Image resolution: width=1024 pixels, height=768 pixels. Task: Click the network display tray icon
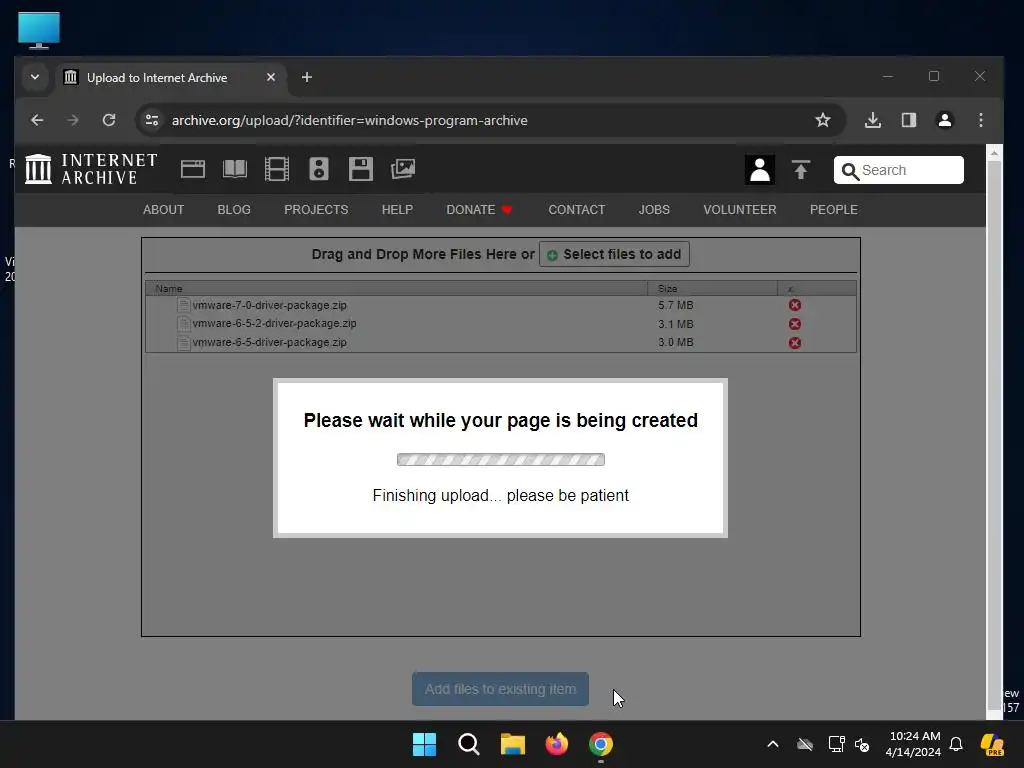tap(837, 744)
